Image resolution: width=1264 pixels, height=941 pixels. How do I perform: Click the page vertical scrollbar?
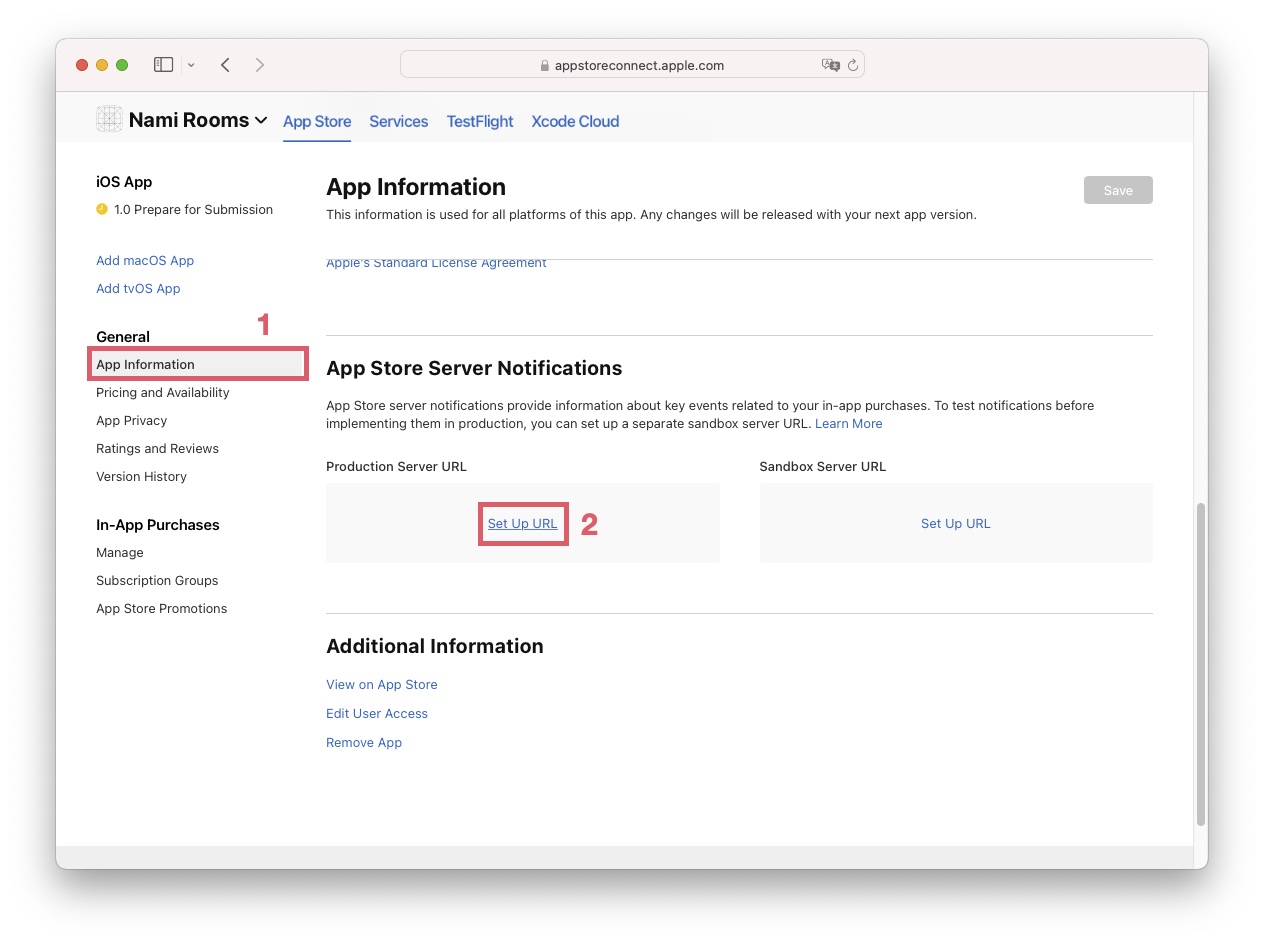pyautogui.click(x=1201, y=664)
